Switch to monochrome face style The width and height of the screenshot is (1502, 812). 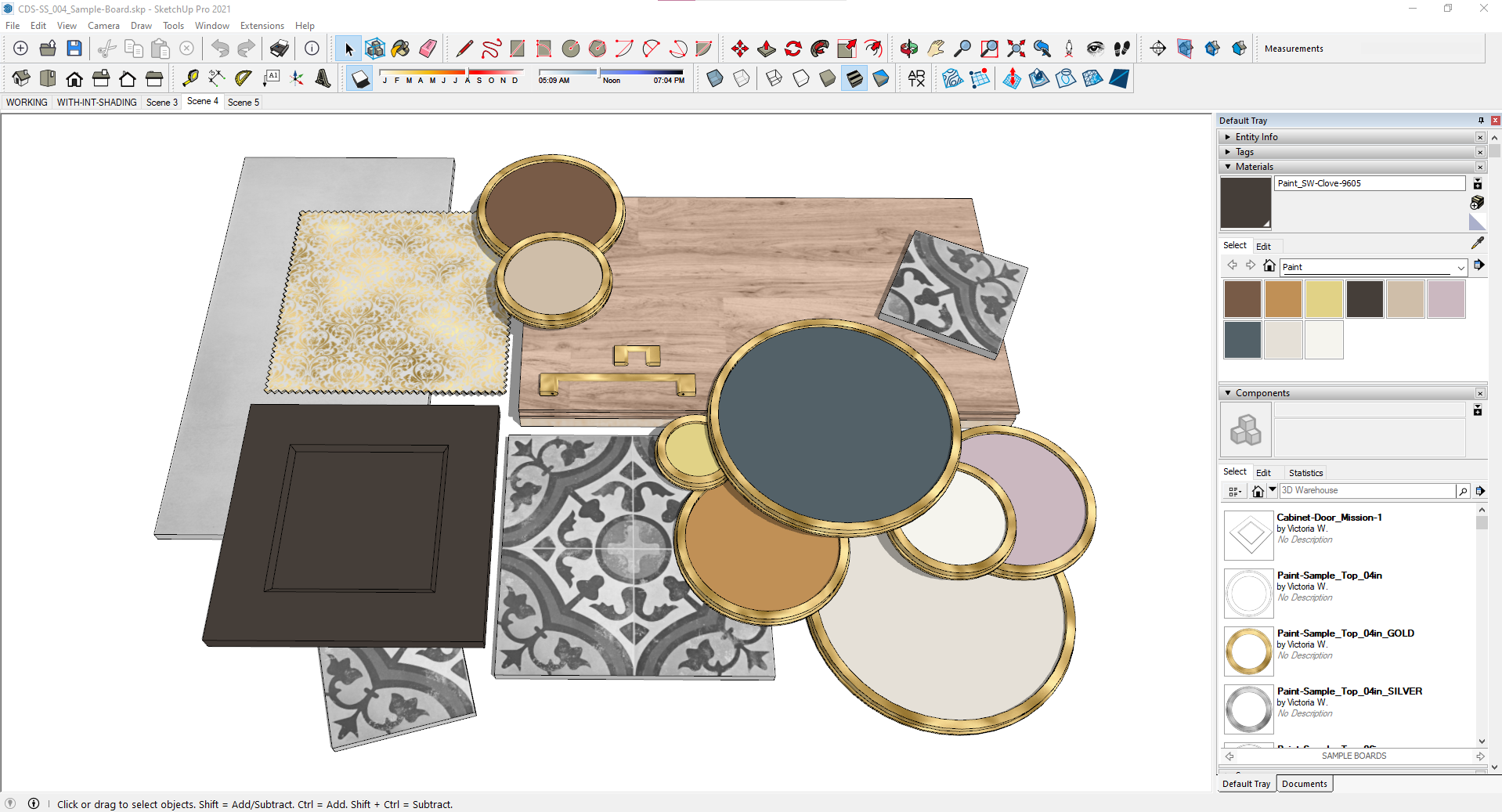[x=880, y=78]
